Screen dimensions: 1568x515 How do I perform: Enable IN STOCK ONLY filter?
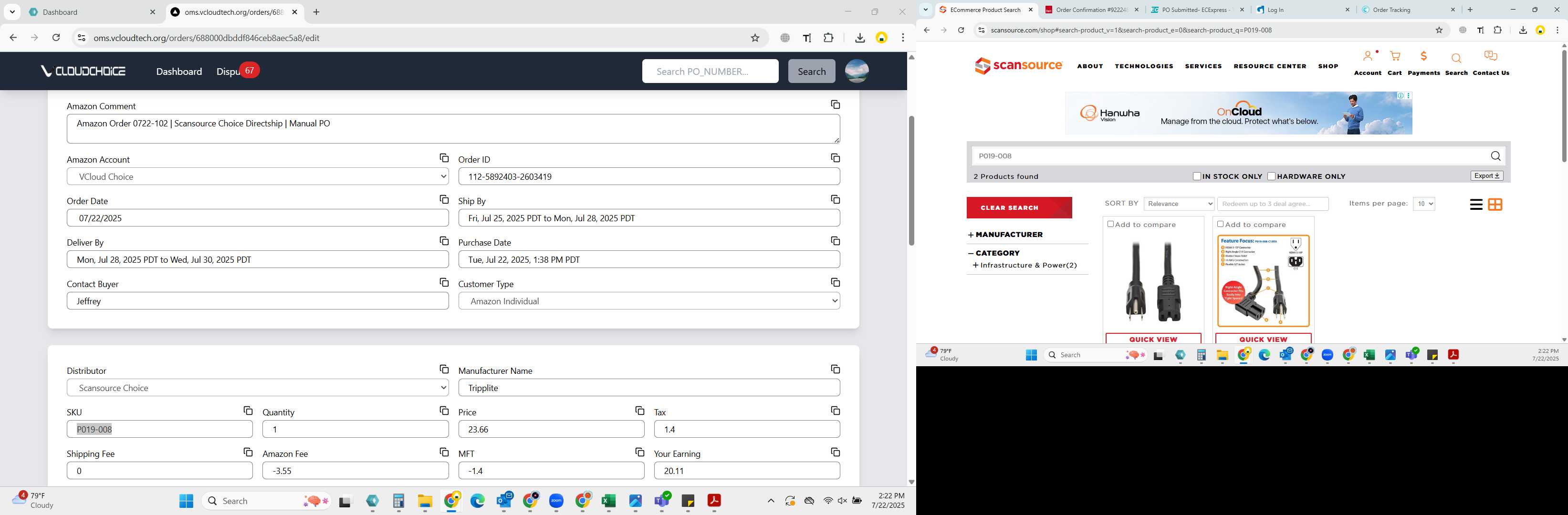tap(1197, 176)
